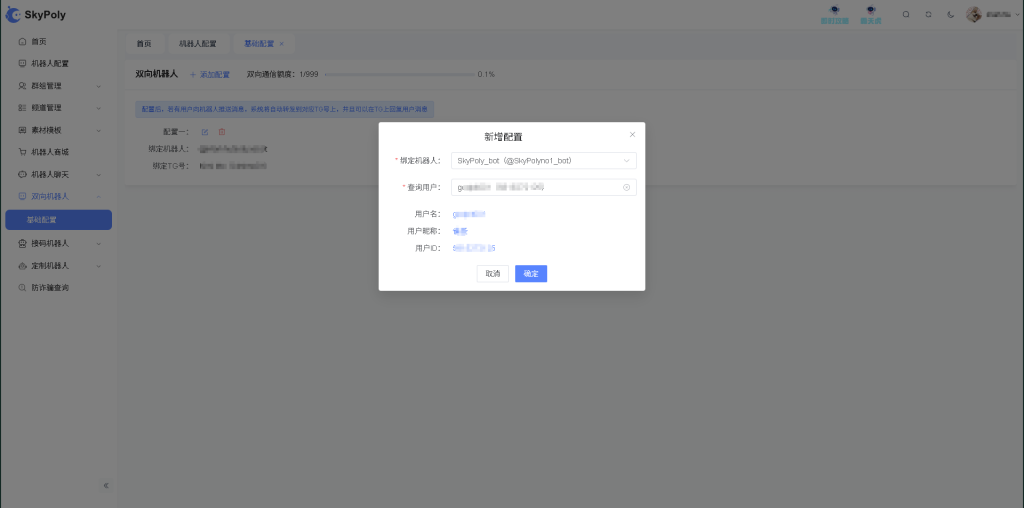Expand the 群组管理 sidebar menu
This screenshot has height=508, width=1024.
coord(58,86)
